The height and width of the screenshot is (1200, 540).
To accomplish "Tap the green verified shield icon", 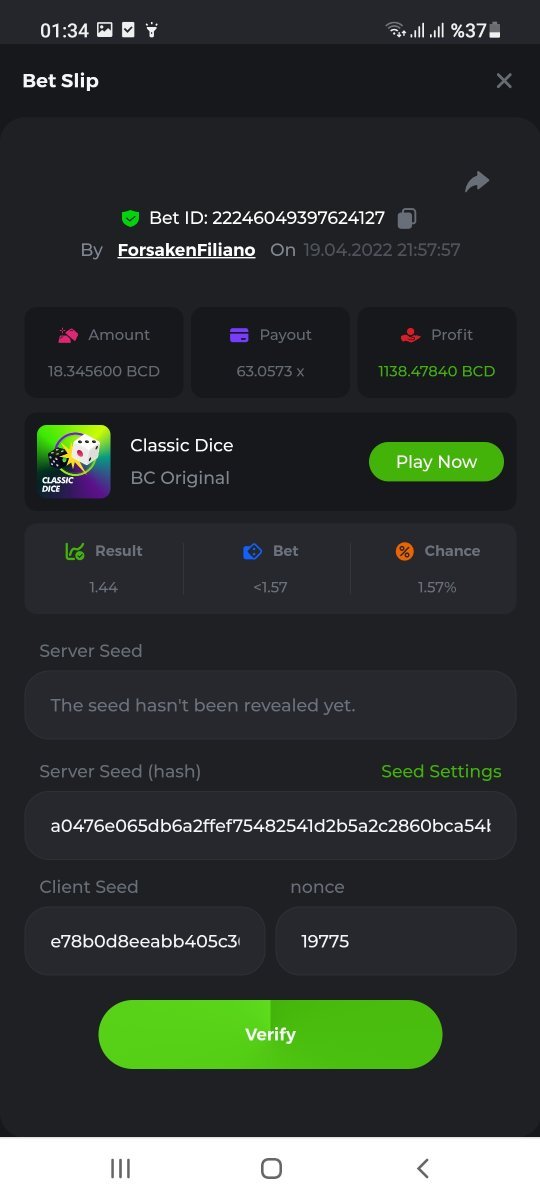I will click(130, 218).
